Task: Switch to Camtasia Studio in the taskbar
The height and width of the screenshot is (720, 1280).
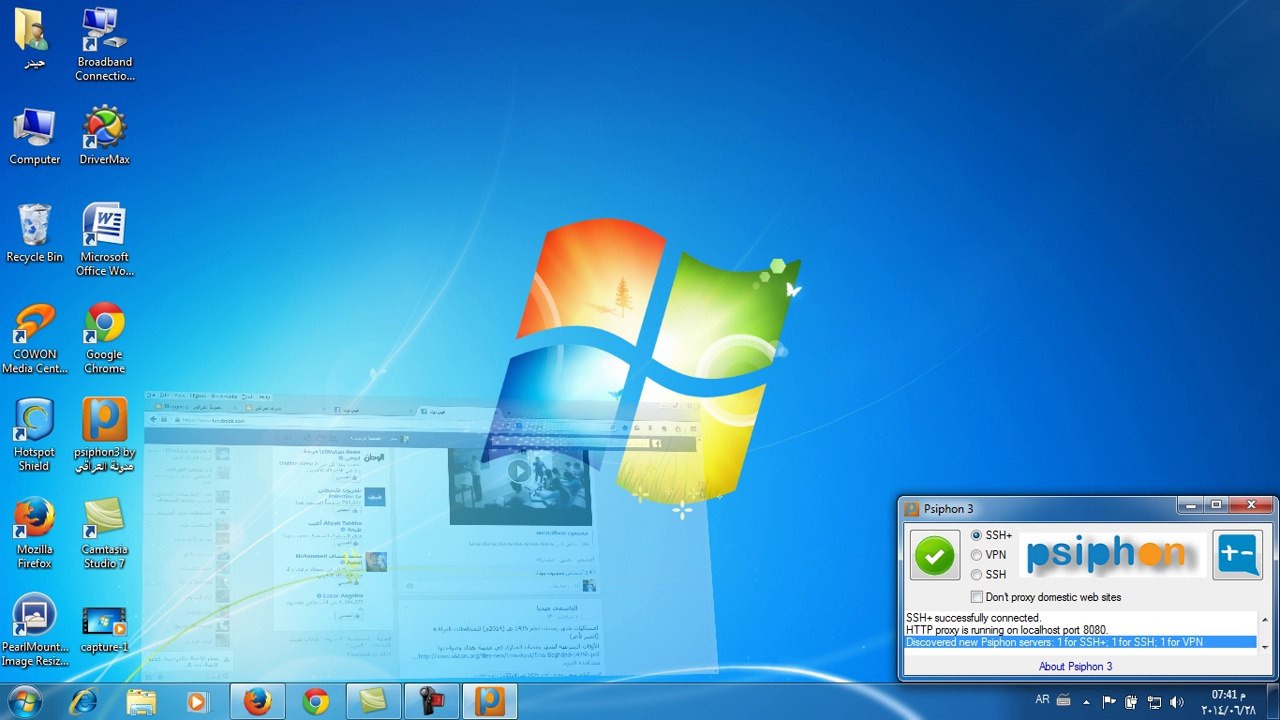Action: tap(373, 701)
